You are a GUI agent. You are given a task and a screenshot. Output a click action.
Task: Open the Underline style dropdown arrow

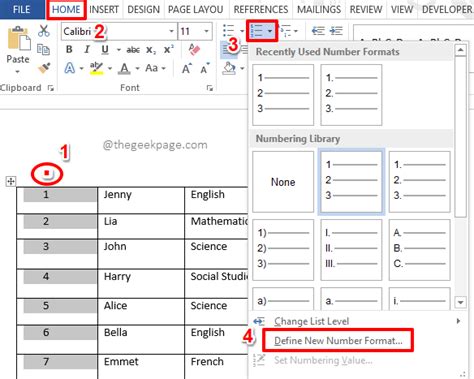tap(118, 50)
